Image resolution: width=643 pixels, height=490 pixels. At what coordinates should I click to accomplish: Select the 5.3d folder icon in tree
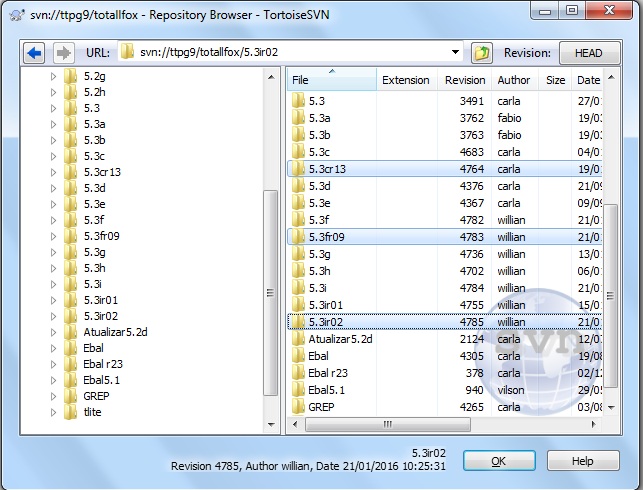[x=71, y=188]
